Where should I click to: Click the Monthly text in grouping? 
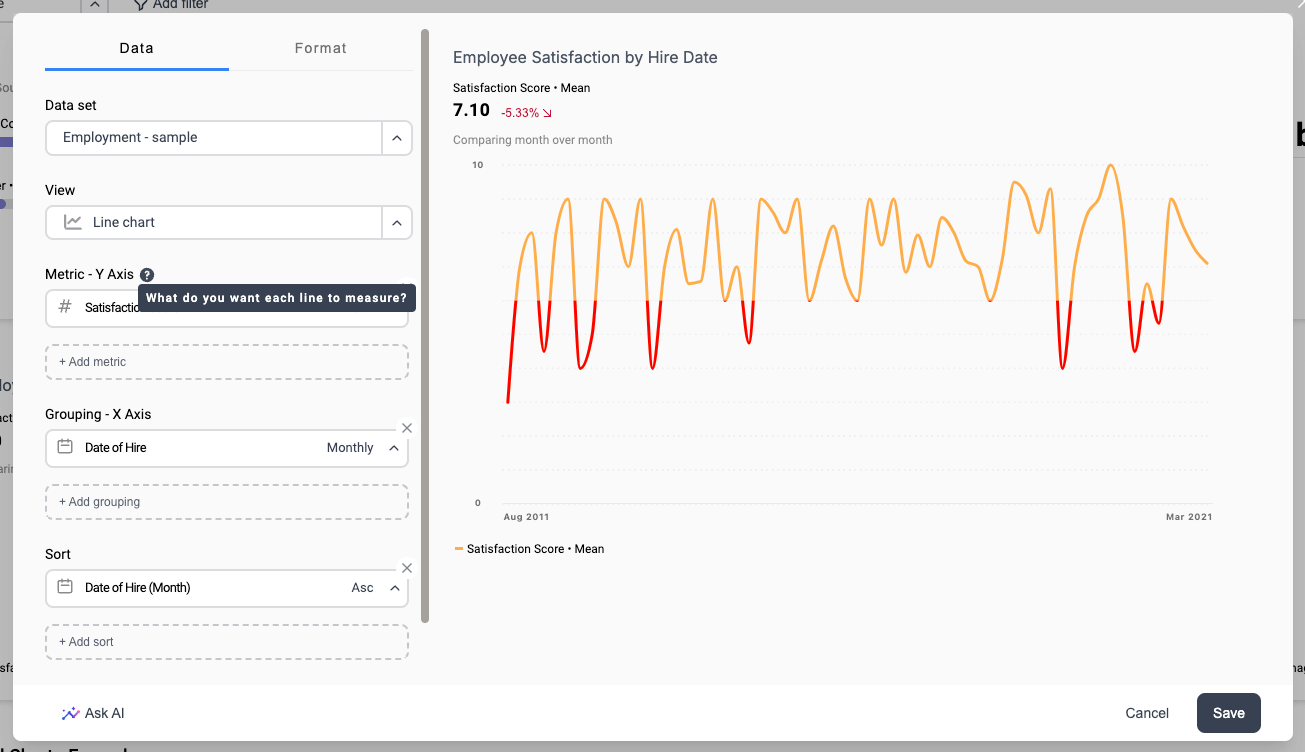pos(350,448)
